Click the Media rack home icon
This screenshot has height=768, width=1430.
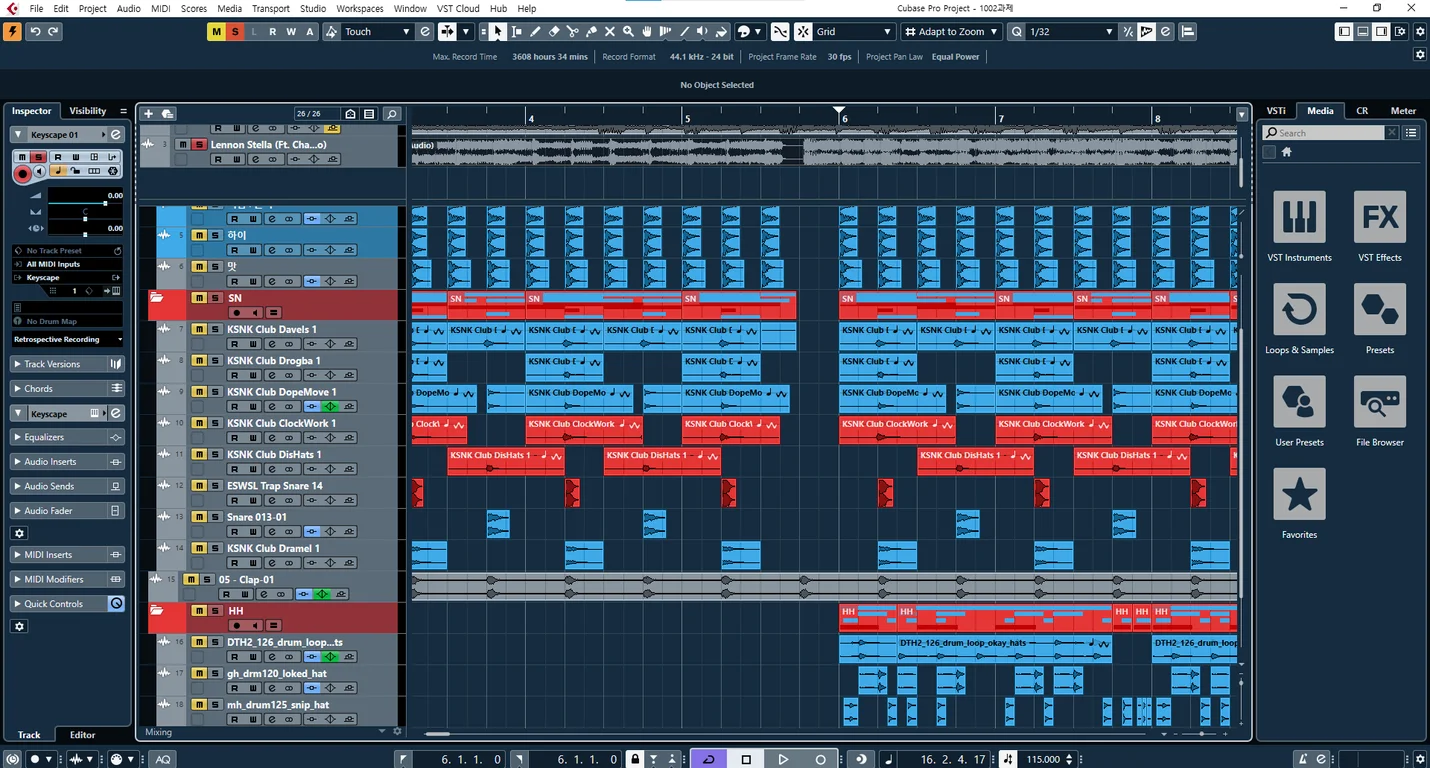click(x=1287, y=152)
